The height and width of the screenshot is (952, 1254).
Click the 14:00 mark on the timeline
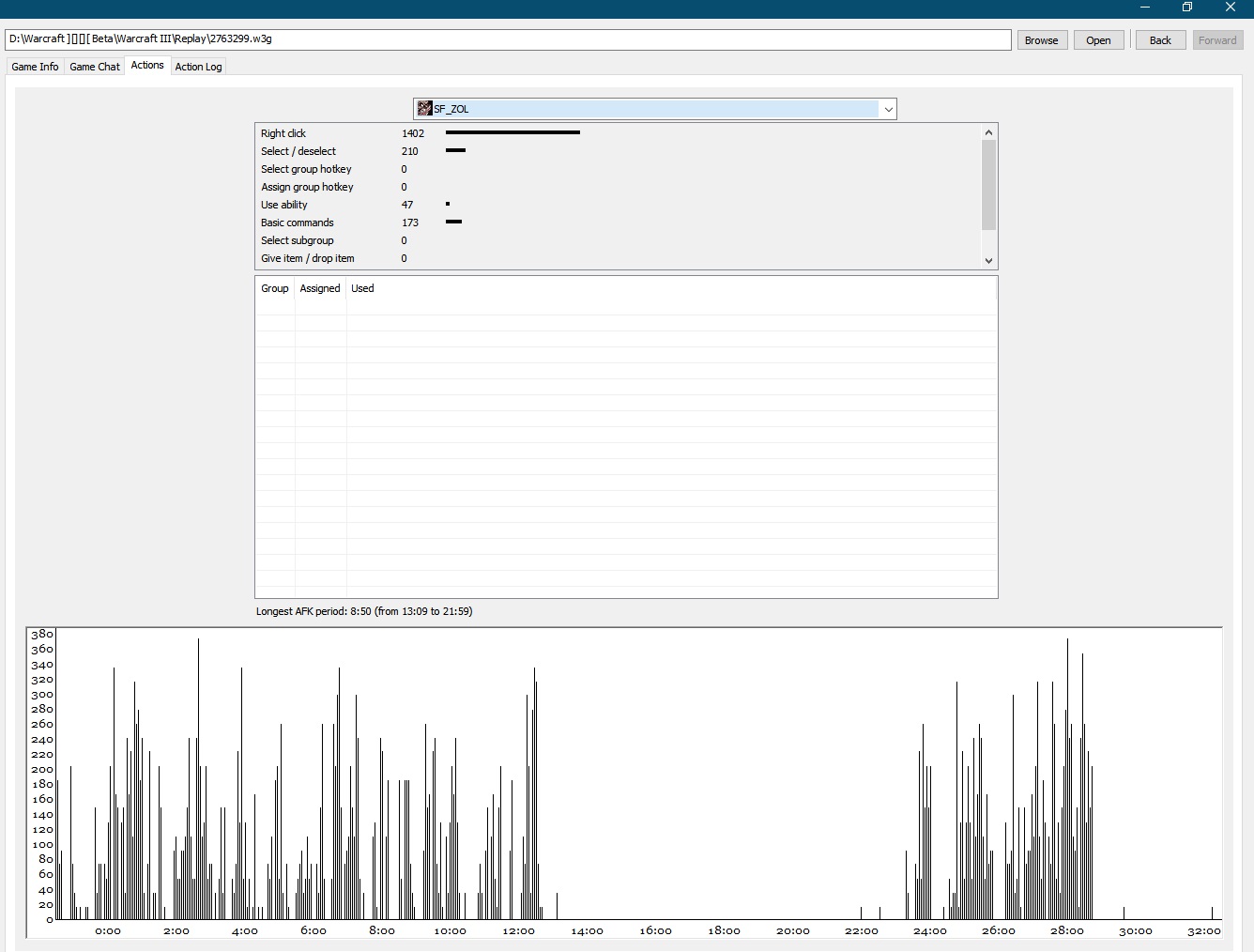(x=587, y=931)
